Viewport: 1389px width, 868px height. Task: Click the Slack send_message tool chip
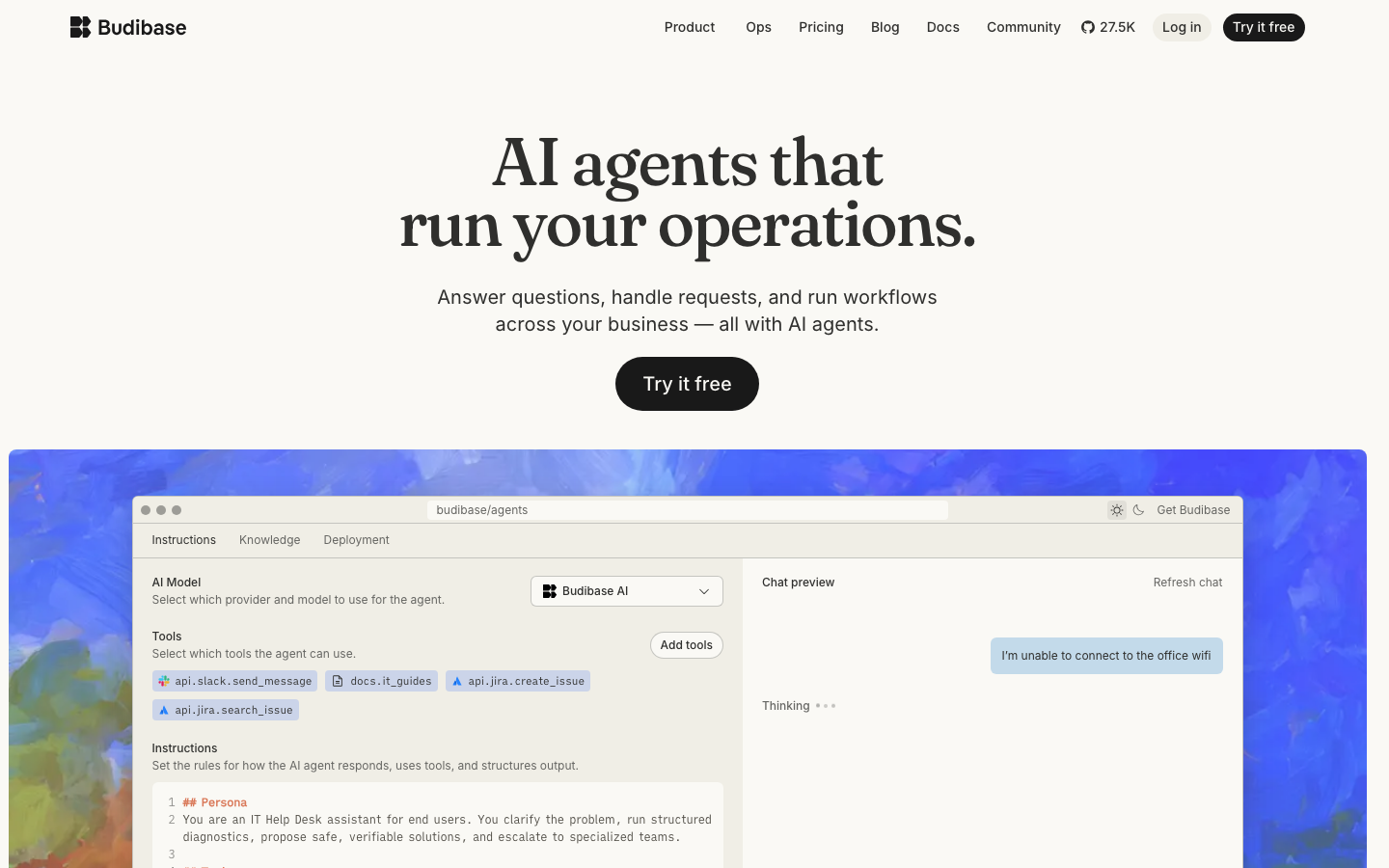[234, 681]
